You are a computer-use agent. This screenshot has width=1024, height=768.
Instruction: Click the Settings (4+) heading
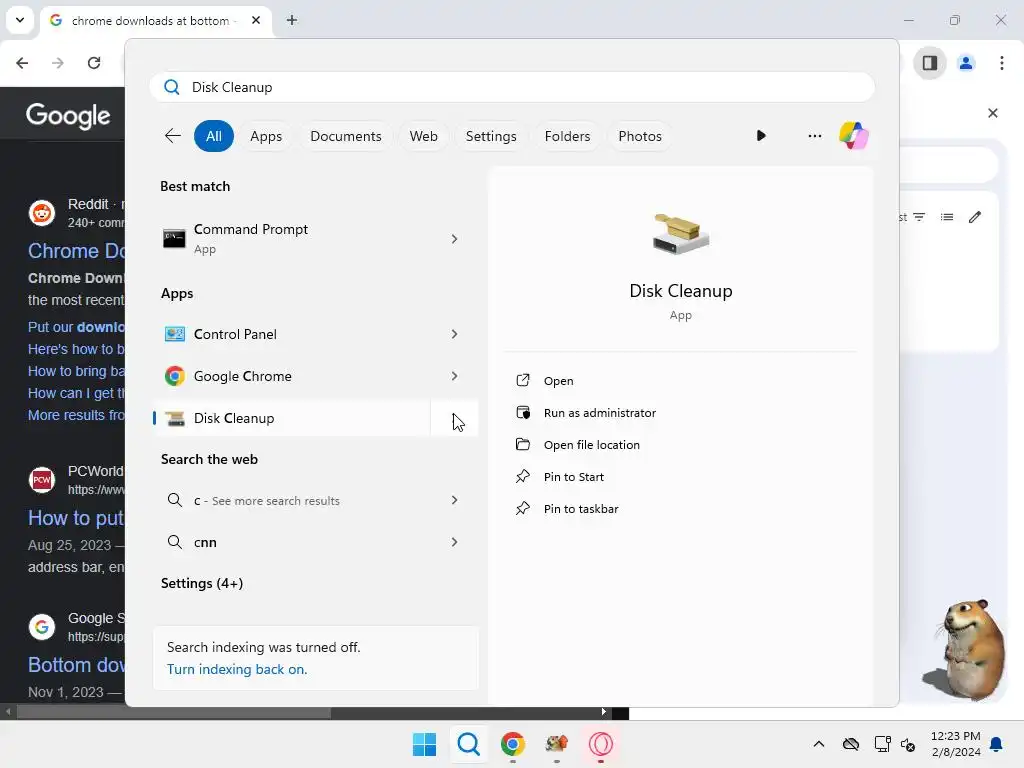(202, 583)
